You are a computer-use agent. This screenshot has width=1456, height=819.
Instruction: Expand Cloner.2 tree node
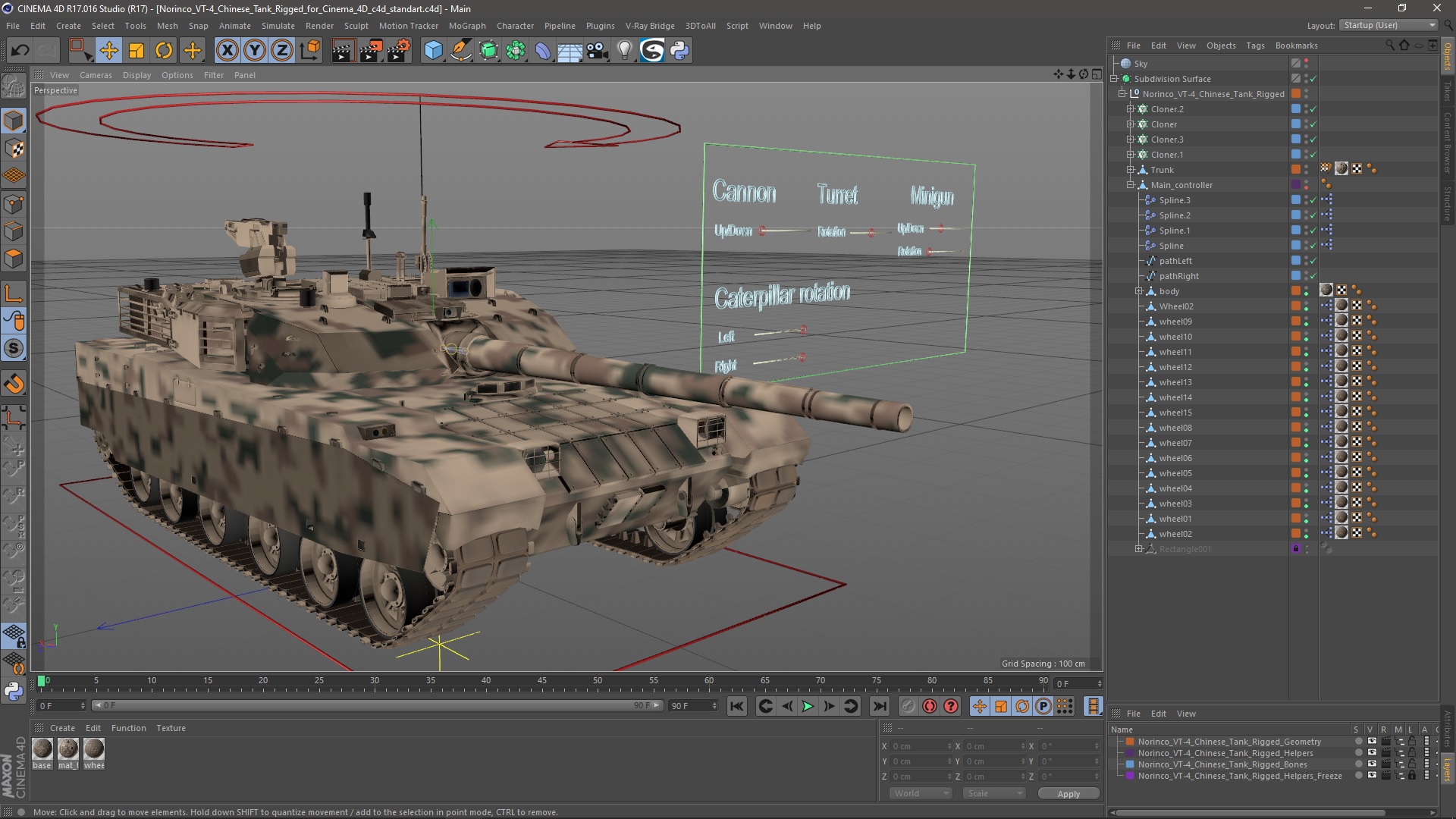click(1131, 109)
